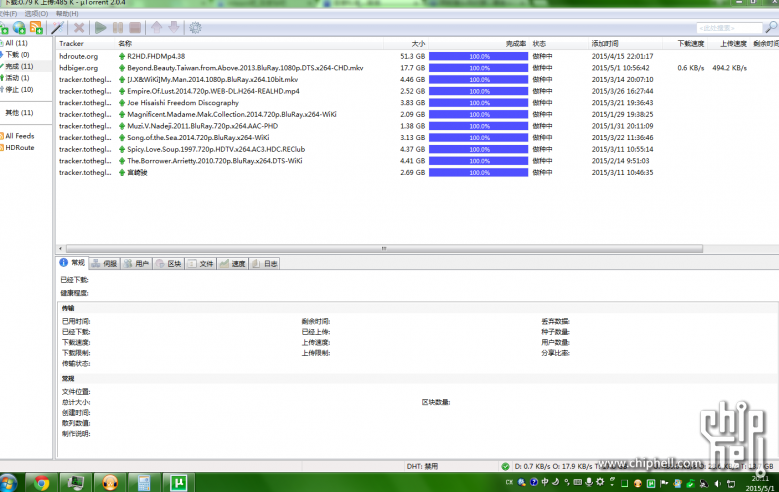Select All Feeds in the sidebar
This screenshot has height=492, width=779.
coord(20,136)
